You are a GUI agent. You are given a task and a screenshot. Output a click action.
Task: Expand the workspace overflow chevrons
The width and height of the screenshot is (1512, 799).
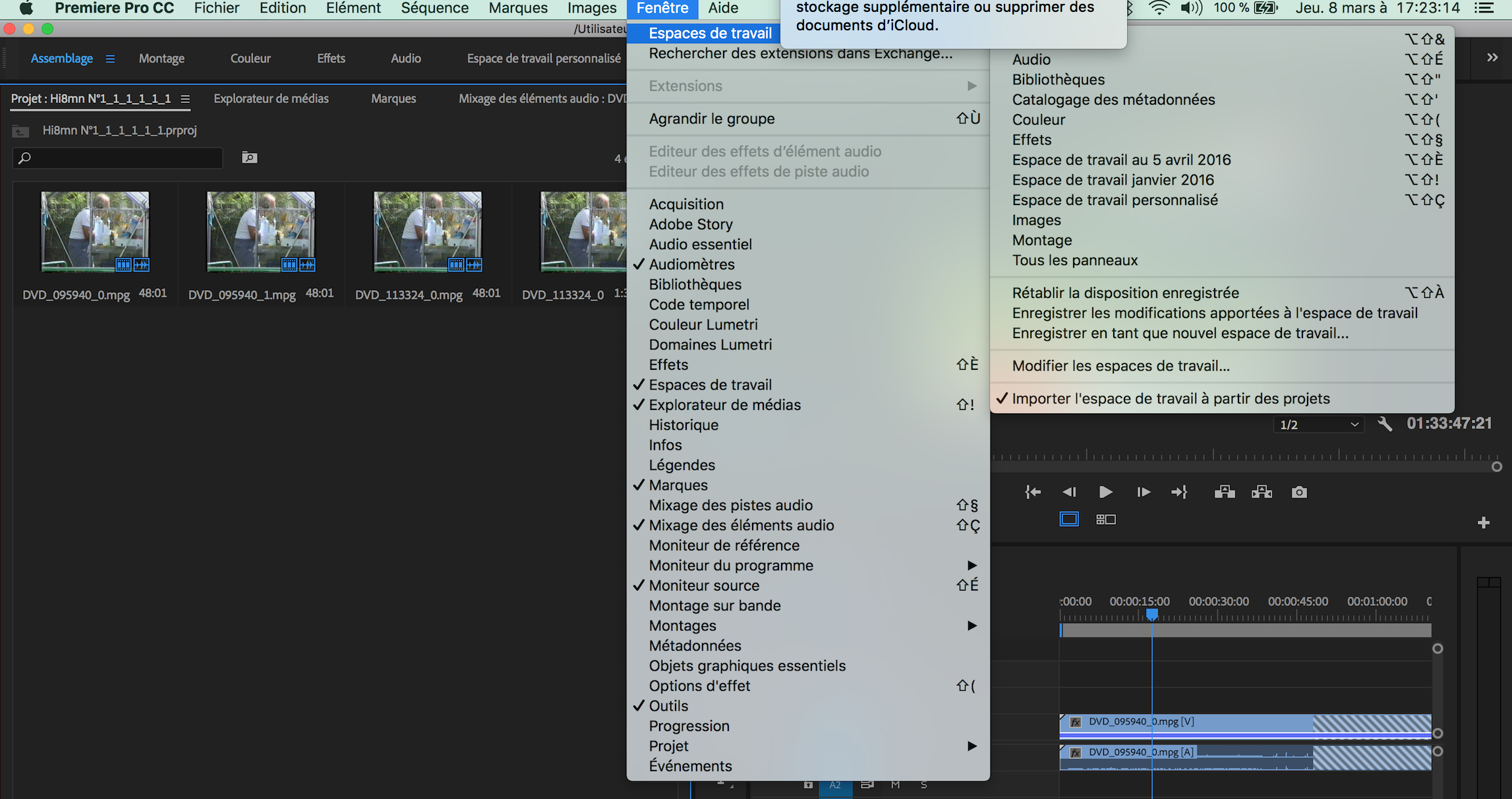point(1492,58)
